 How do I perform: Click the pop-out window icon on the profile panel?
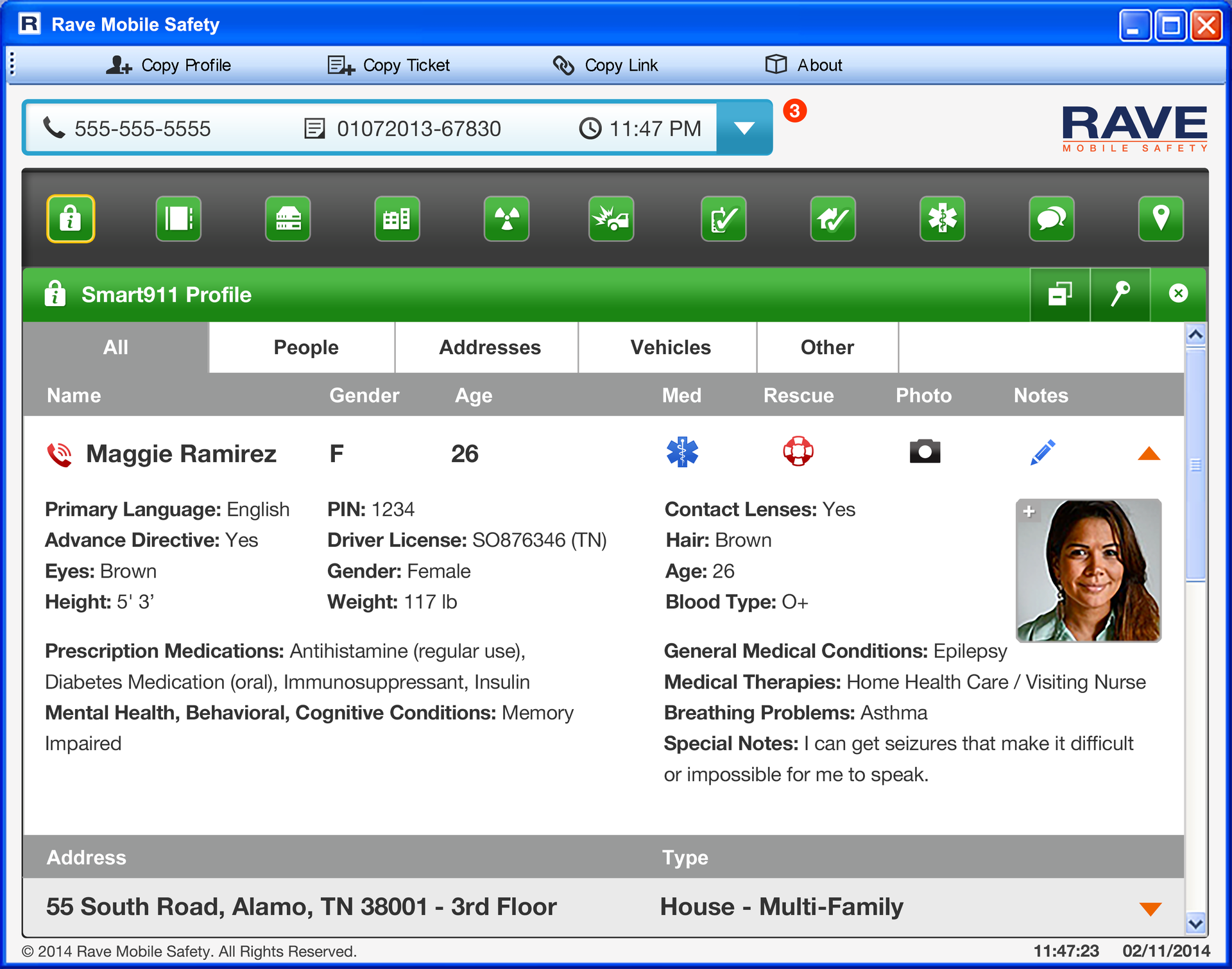(1059, 295)
